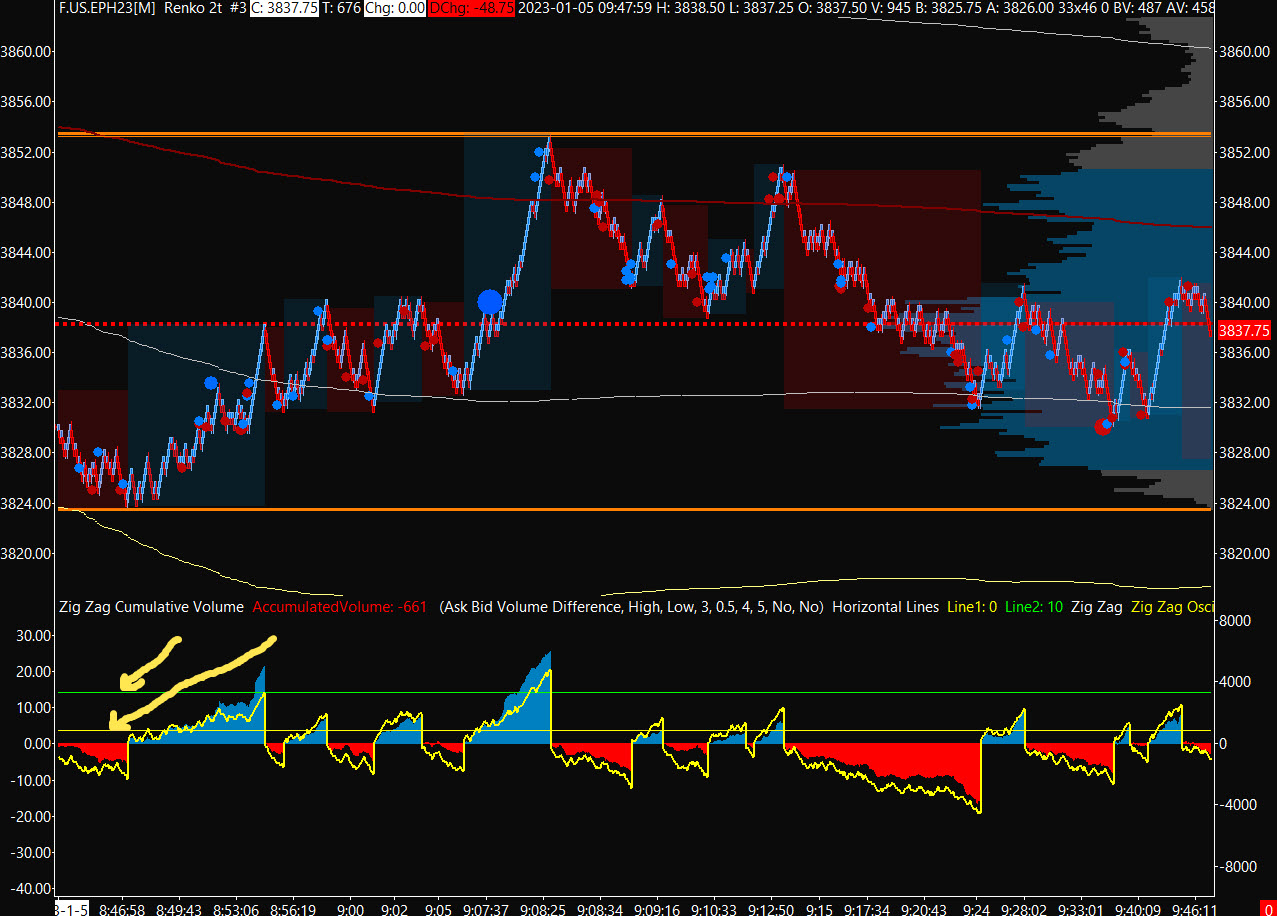This screenshot has width=1277, height=916.
Task: Click the 9:20:43 time axis label
Action: click(x=924, y=911)
